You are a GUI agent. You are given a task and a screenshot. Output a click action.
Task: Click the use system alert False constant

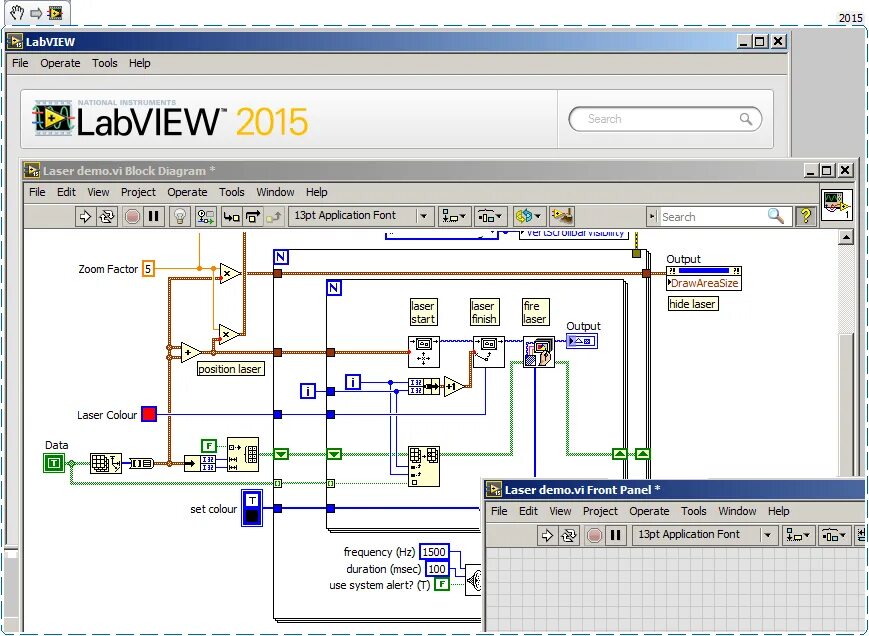443,586
